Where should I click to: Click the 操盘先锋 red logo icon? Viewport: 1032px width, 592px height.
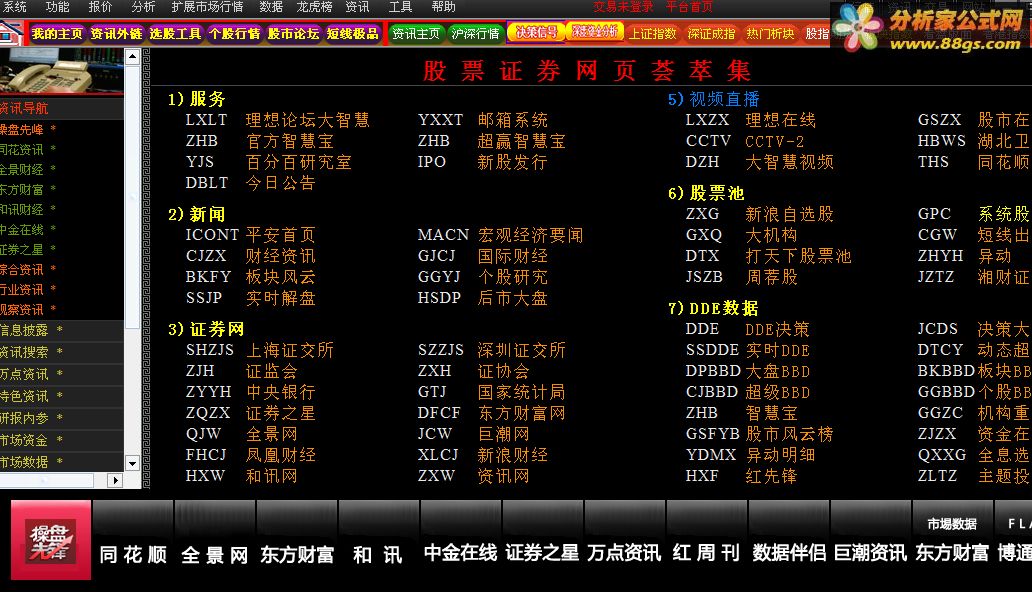(51, 540)
